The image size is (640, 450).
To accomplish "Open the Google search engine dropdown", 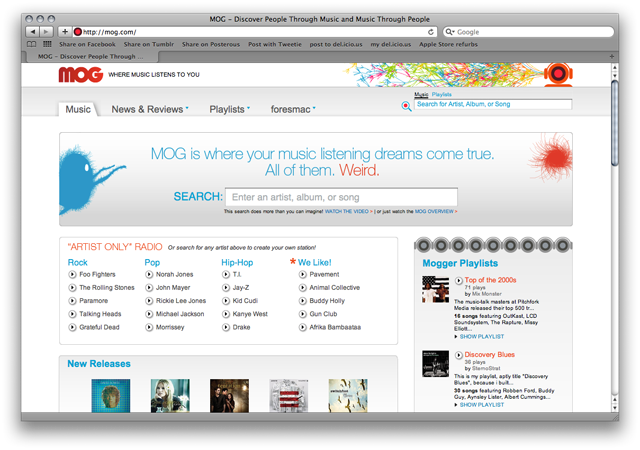I will [450, 32].
